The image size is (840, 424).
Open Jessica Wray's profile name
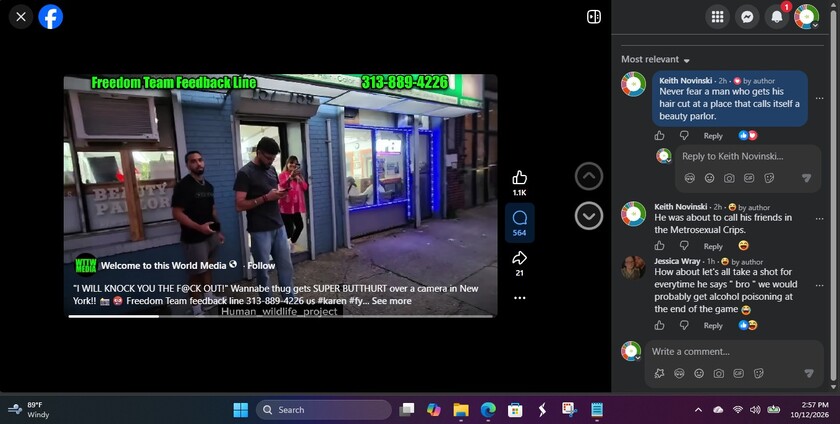[x=677, y=261]
